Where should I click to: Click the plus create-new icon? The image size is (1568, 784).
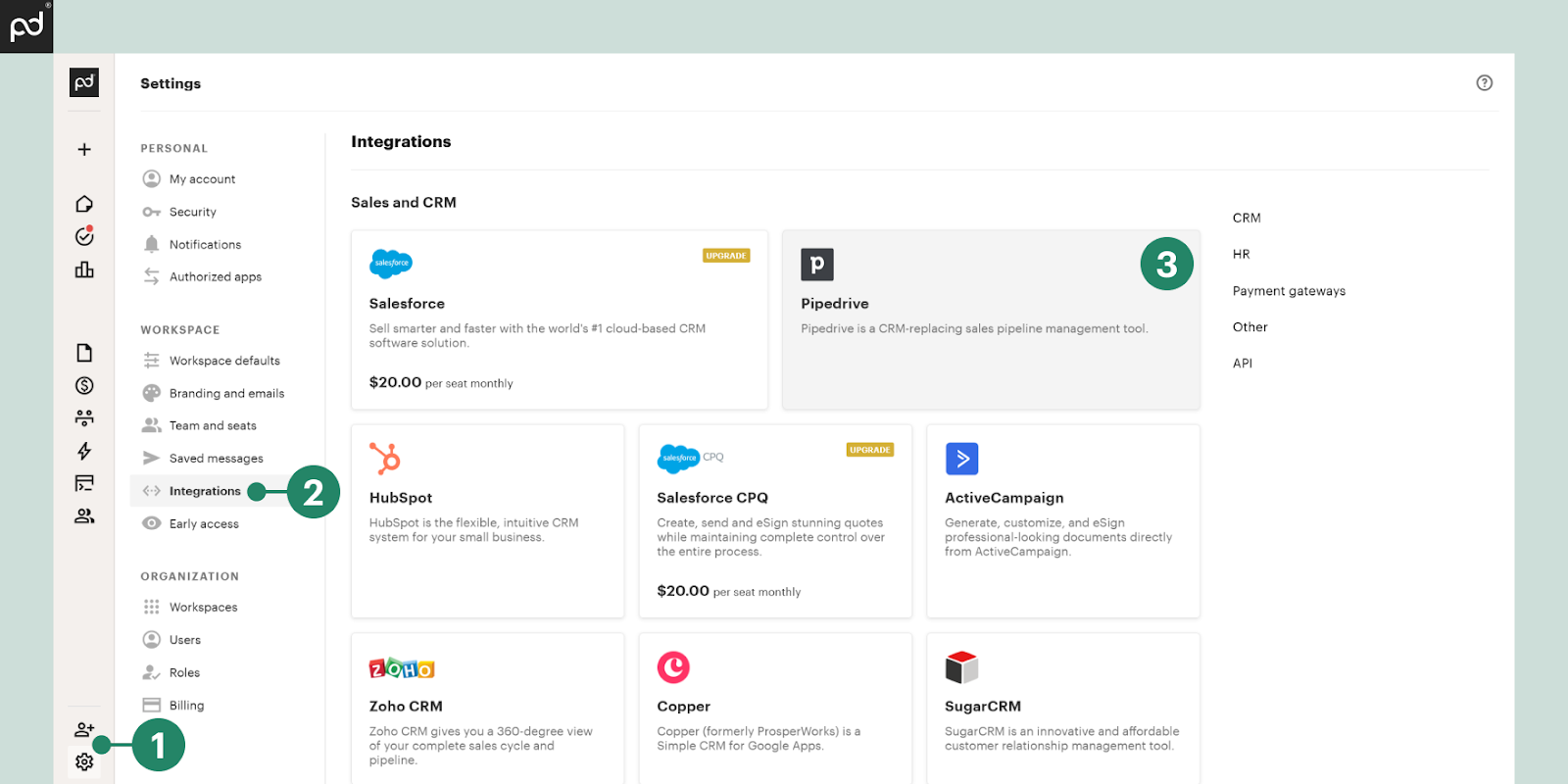[x=84, y=149]
